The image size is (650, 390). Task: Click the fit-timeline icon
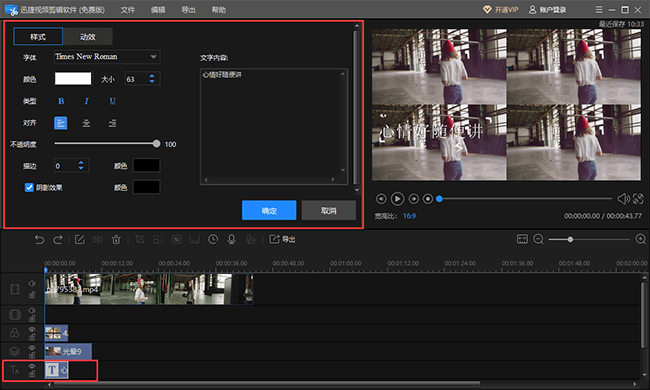(522, 239)
